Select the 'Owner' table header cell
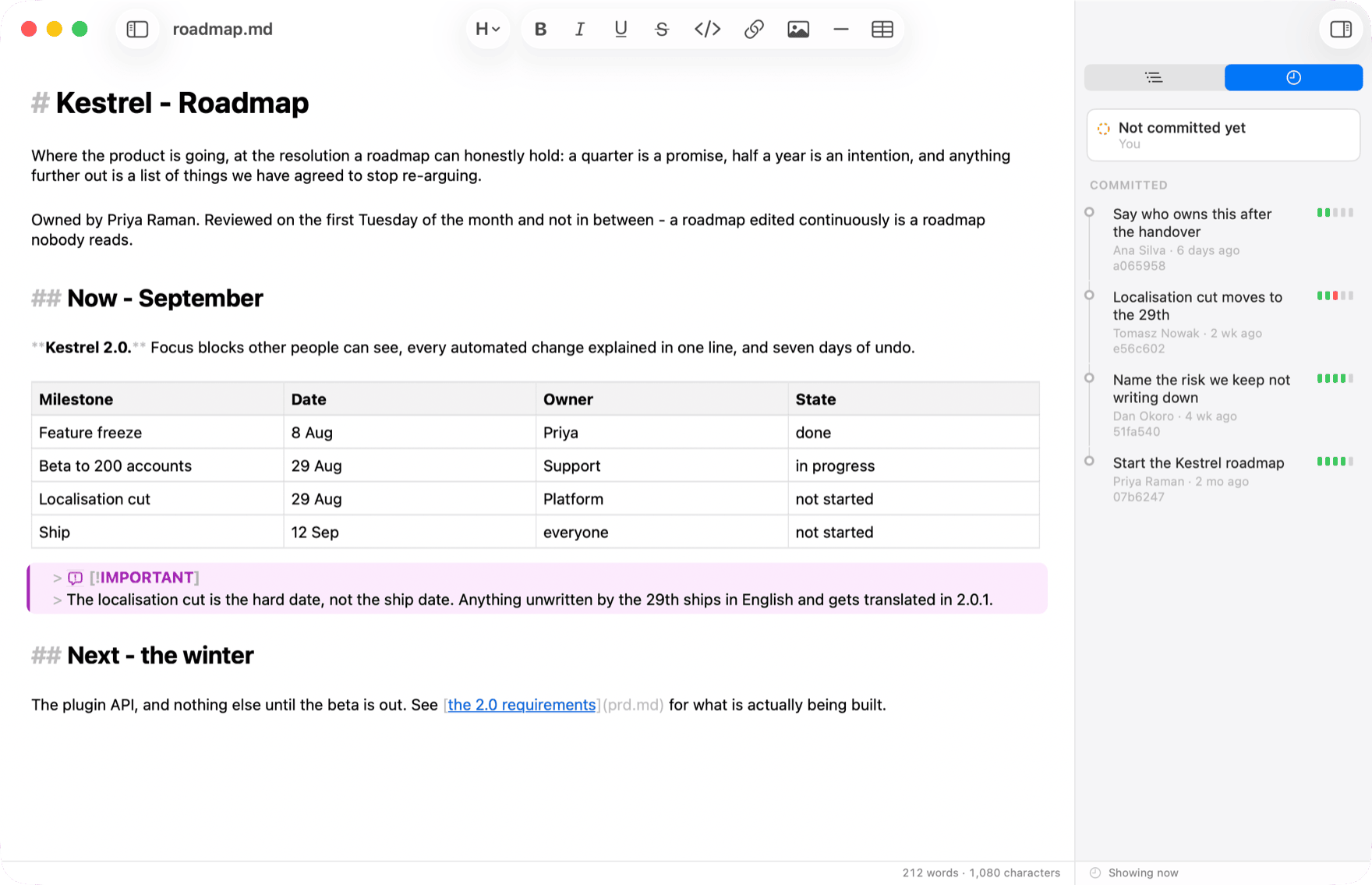Screen dimensions: 1372x885 pyautogui.click(x=662, y=399)
